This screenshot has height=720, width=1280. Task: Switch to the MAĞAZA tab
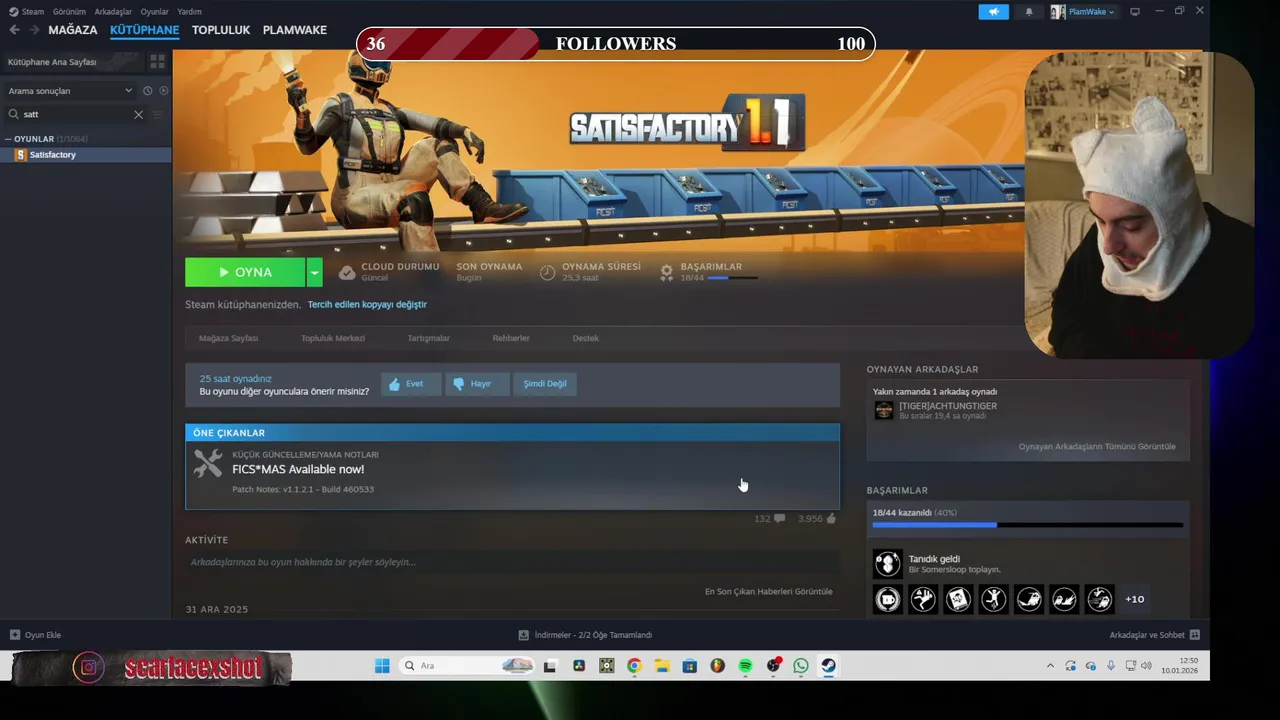point(73,30)
